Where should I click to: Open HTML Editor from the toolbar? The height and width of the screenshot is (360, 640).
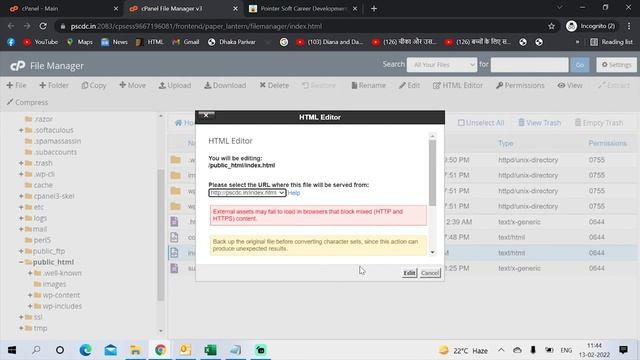pyautogui.click(x=458, y=85)
